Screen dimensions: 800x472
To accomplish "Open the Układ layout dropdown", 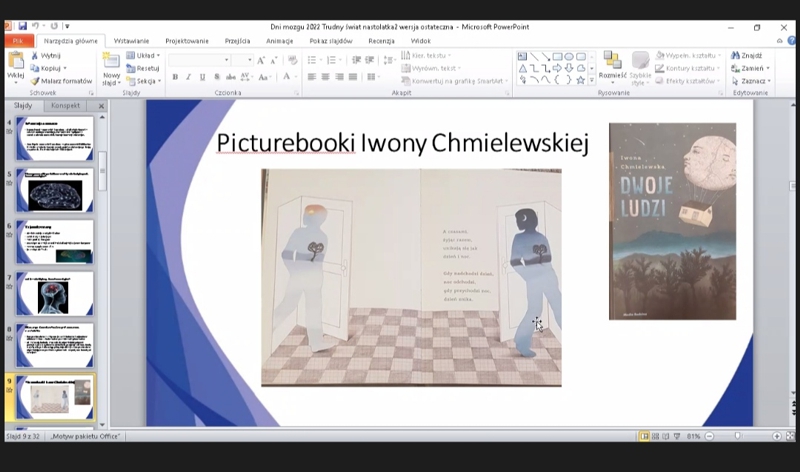I will [143, 55].
